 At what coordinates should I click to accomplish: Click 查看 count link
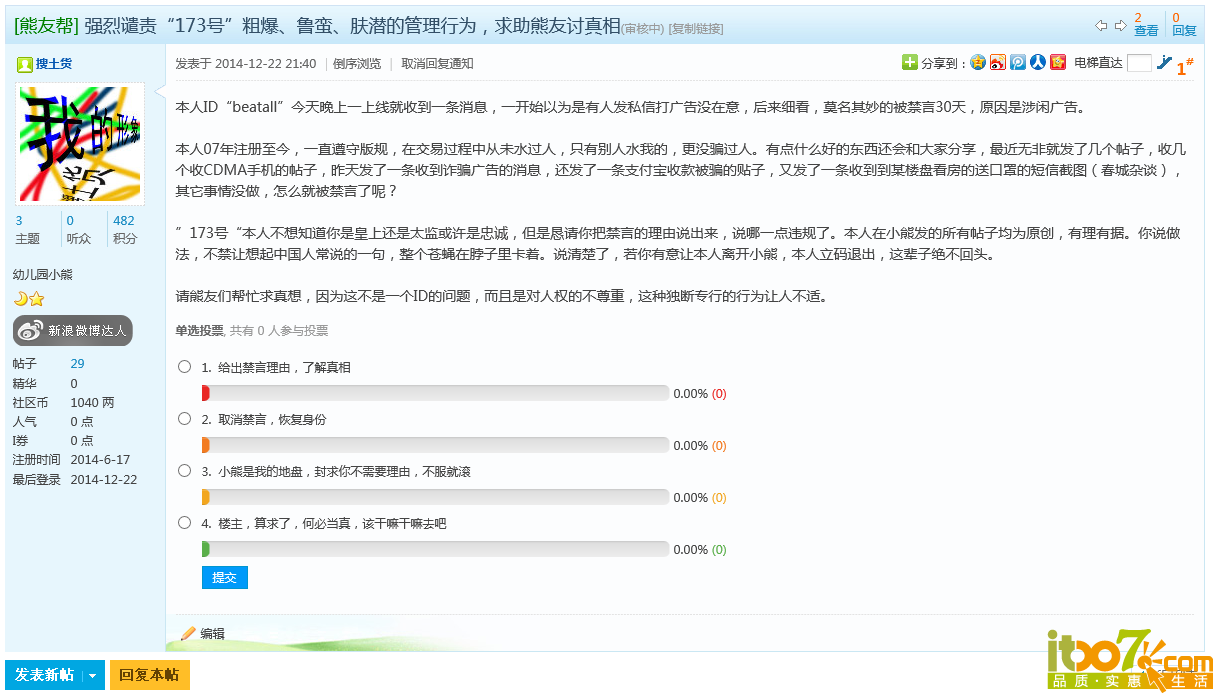coord(1146,31)
